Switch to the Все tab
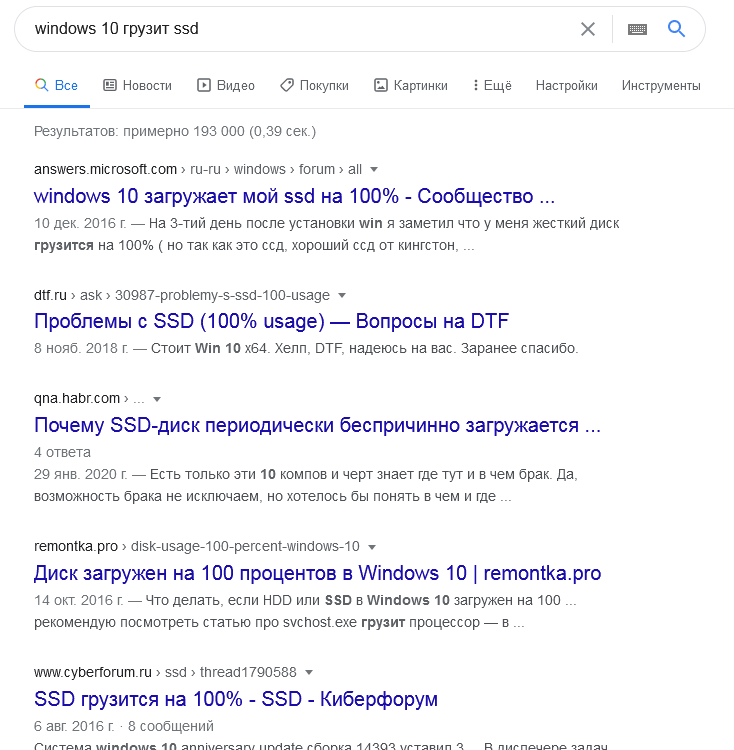Screen dimensions: 734x750 [56, 85]
